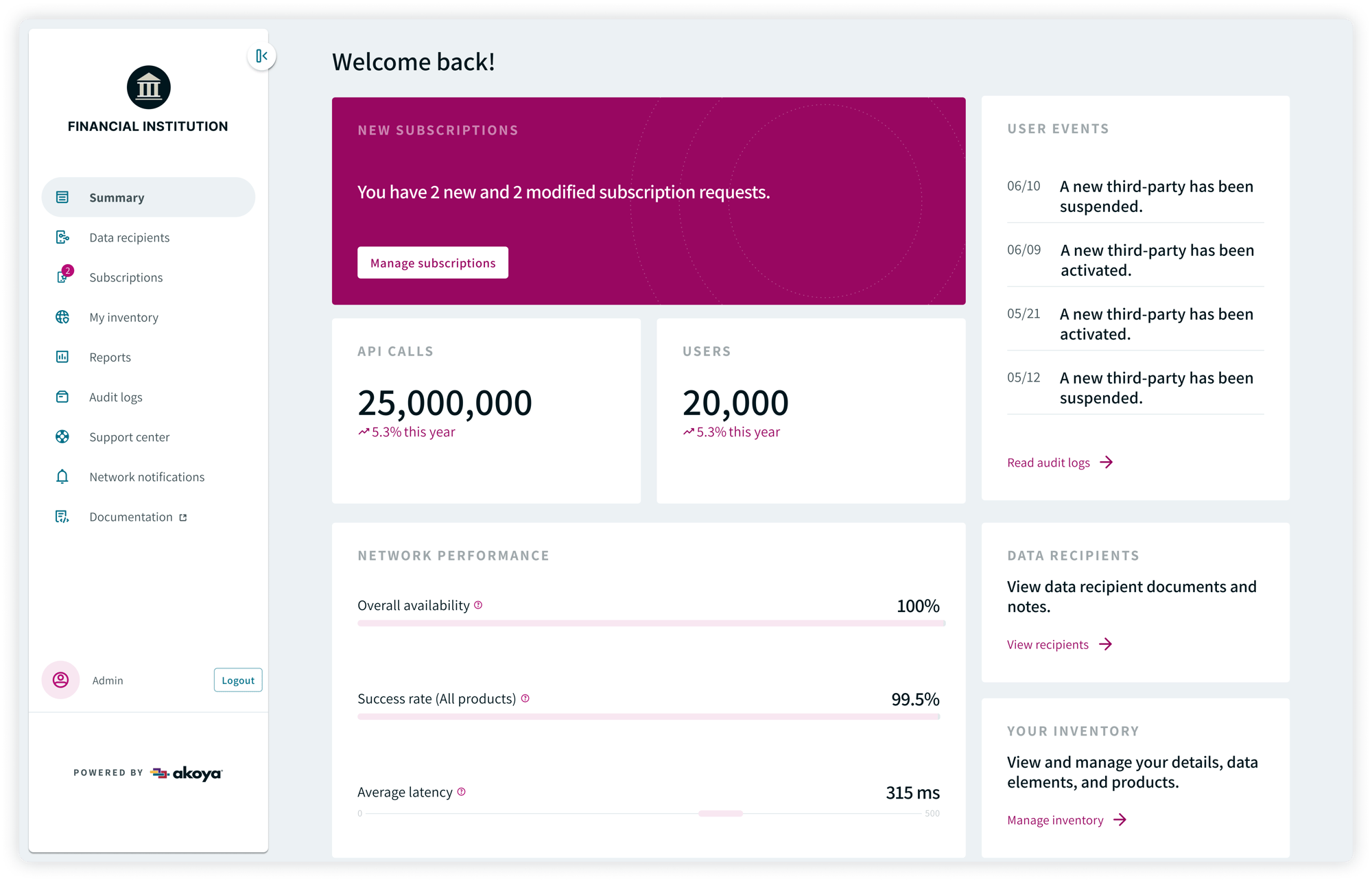The image size is (1372, 881).
Task: Click the Audit logs sidebar icon
Action: click(x=62, y=396)
